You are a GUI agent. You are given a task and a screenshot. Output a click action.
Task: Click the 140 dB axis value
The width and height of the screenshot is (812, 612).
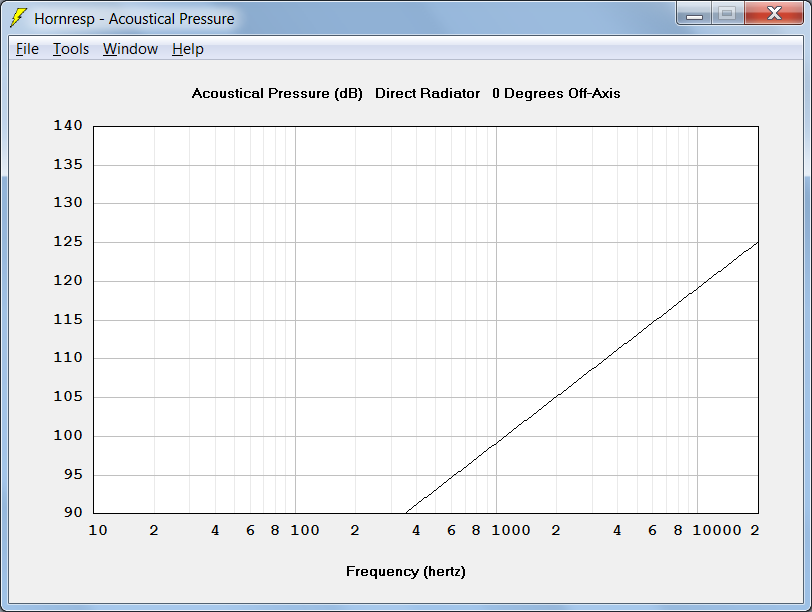68,125
